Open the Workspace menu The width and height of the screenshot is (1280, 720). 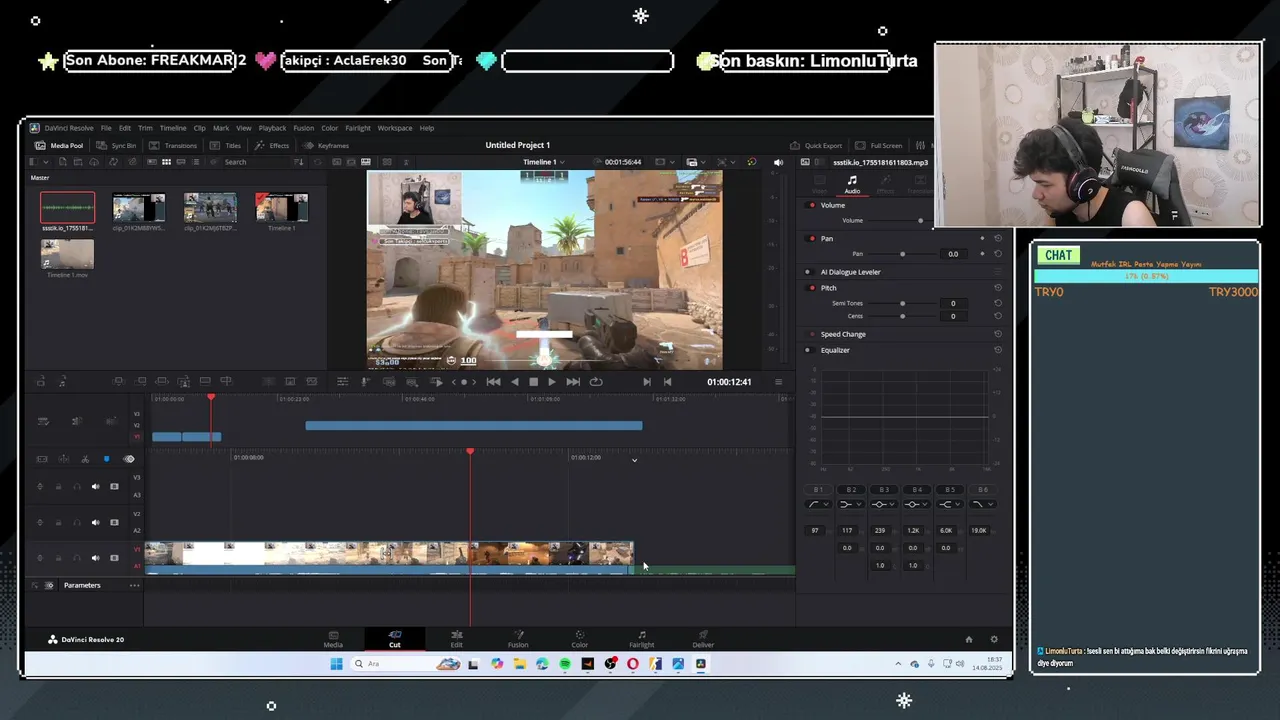coord(394,128)
